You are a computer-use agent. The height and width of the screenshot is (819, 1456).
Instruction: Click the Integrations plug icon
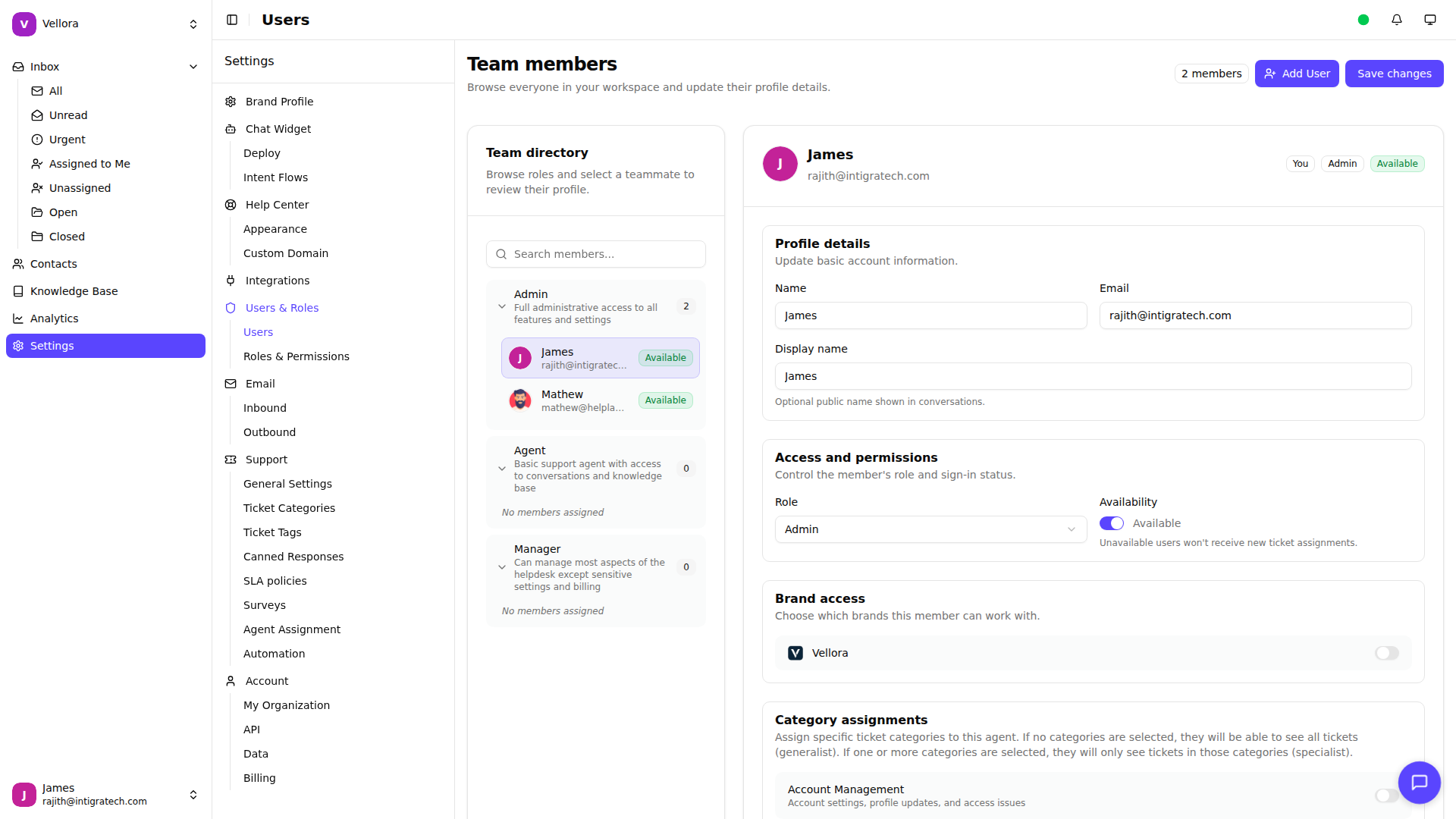click(231, 281)
